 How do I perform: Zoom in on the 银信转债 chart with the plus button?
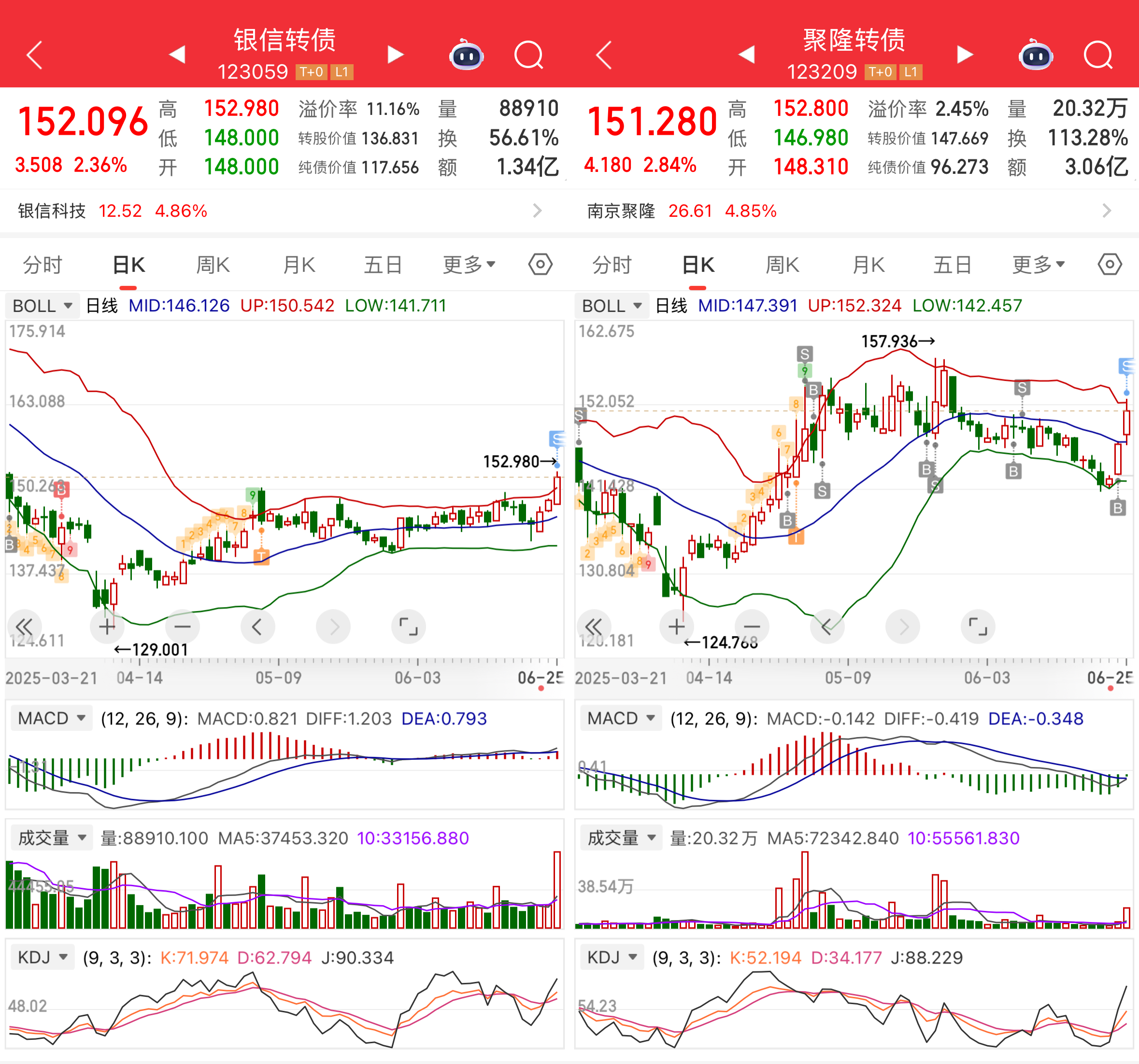[107, 627]
